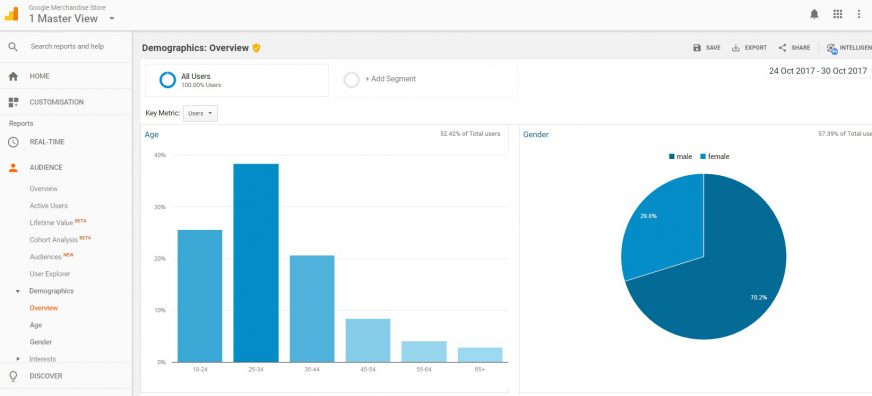Select Age under Demographics
This screenshot has height=396, width=872.
coord(36,325)
